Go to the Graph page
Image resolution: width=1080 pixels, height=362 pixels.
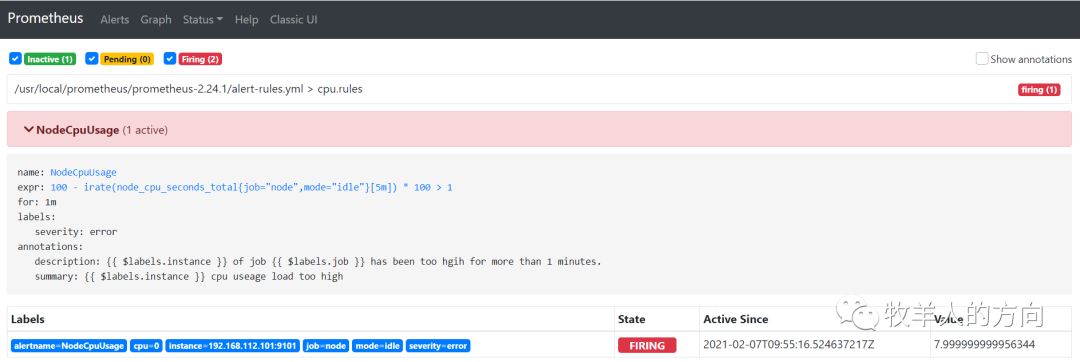[x=156, y=19]
